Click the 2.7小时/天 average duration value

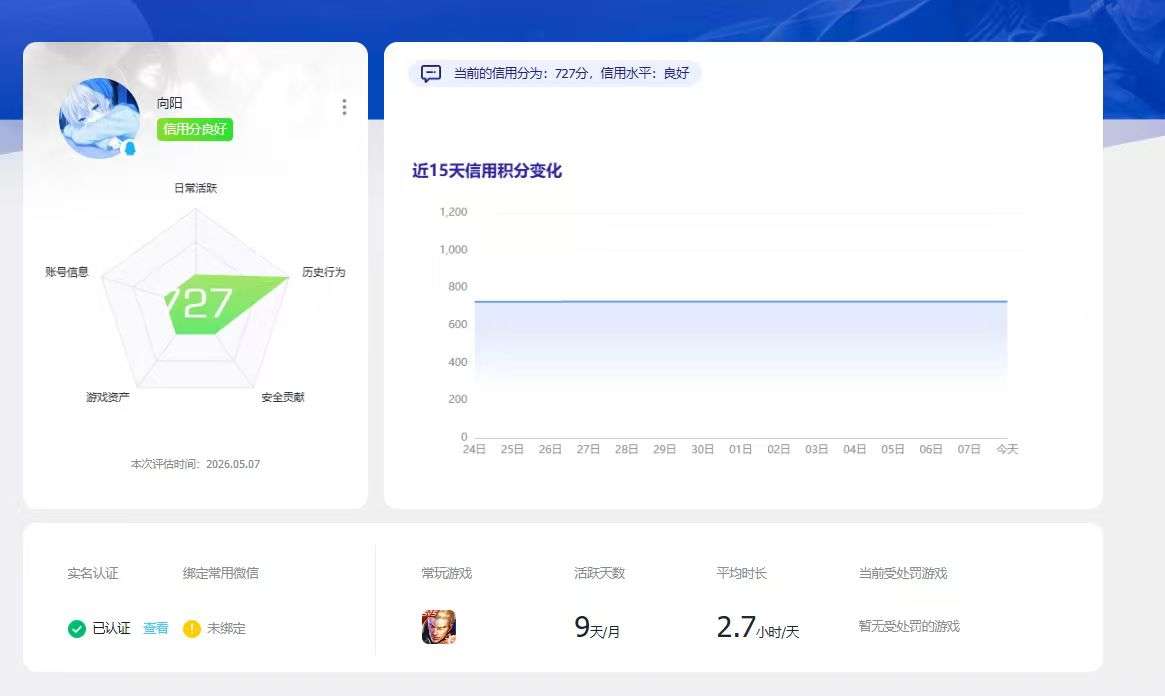[758, 628]
